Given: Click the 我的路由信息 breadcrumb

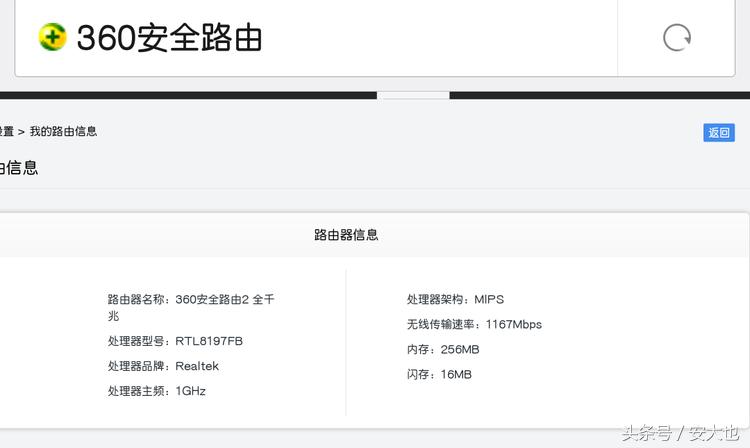Looking at the screenshot, I should (63, 131).
